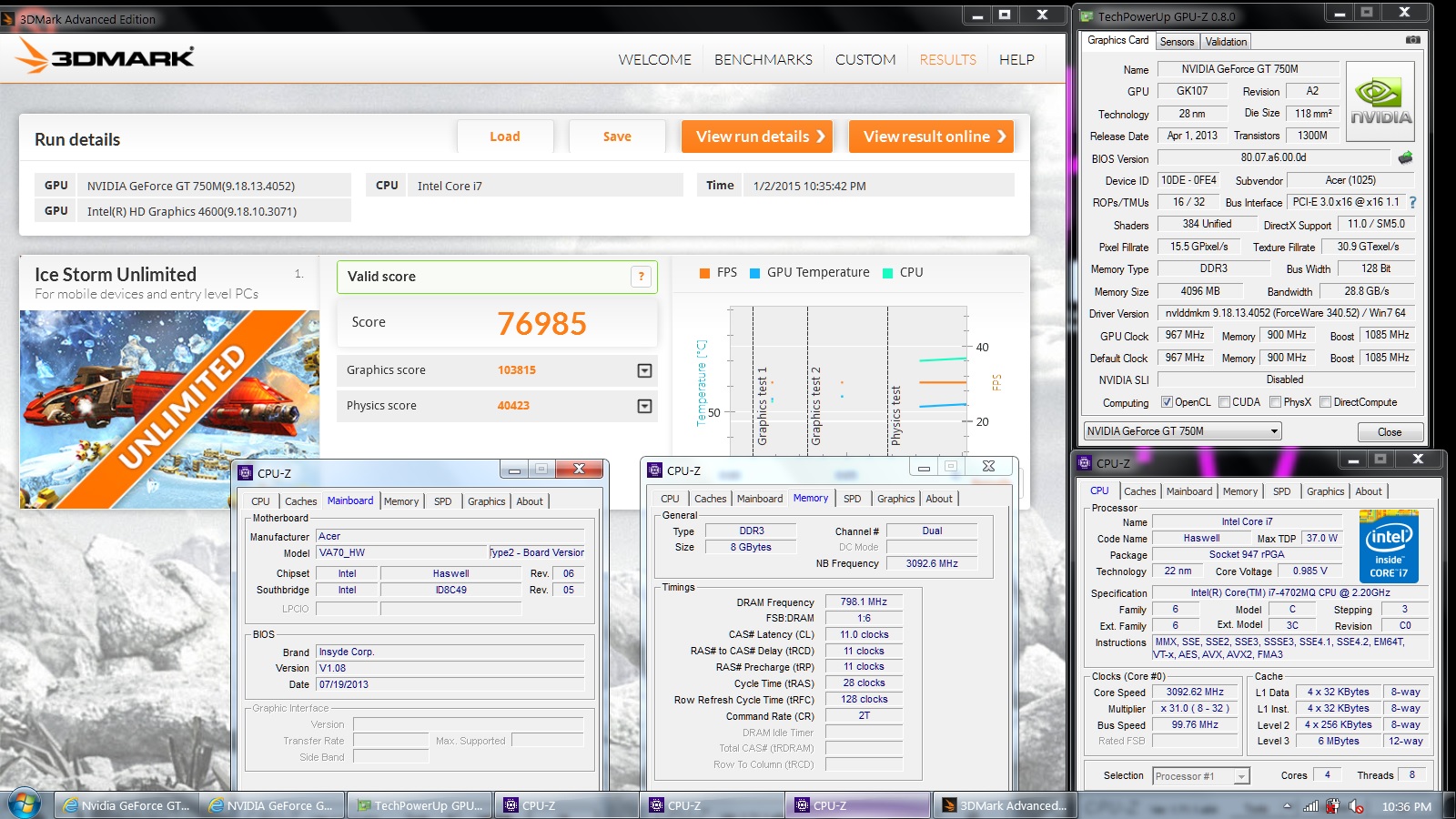Click the Load button in Run details

pos(505,136)
